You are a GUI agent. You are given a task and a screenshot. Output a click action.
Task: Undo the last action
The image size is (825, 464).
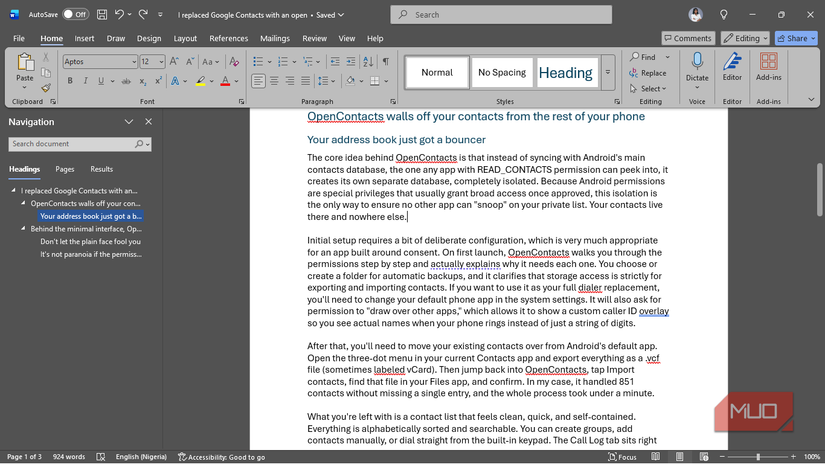coord(119,15)
